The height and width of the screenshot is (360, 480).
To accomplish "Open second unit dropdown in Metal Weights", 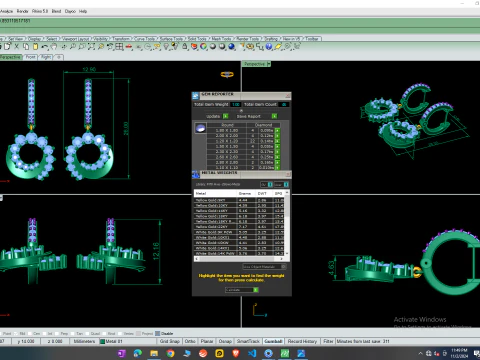I will pyautogui.click(x=286, y=184).
